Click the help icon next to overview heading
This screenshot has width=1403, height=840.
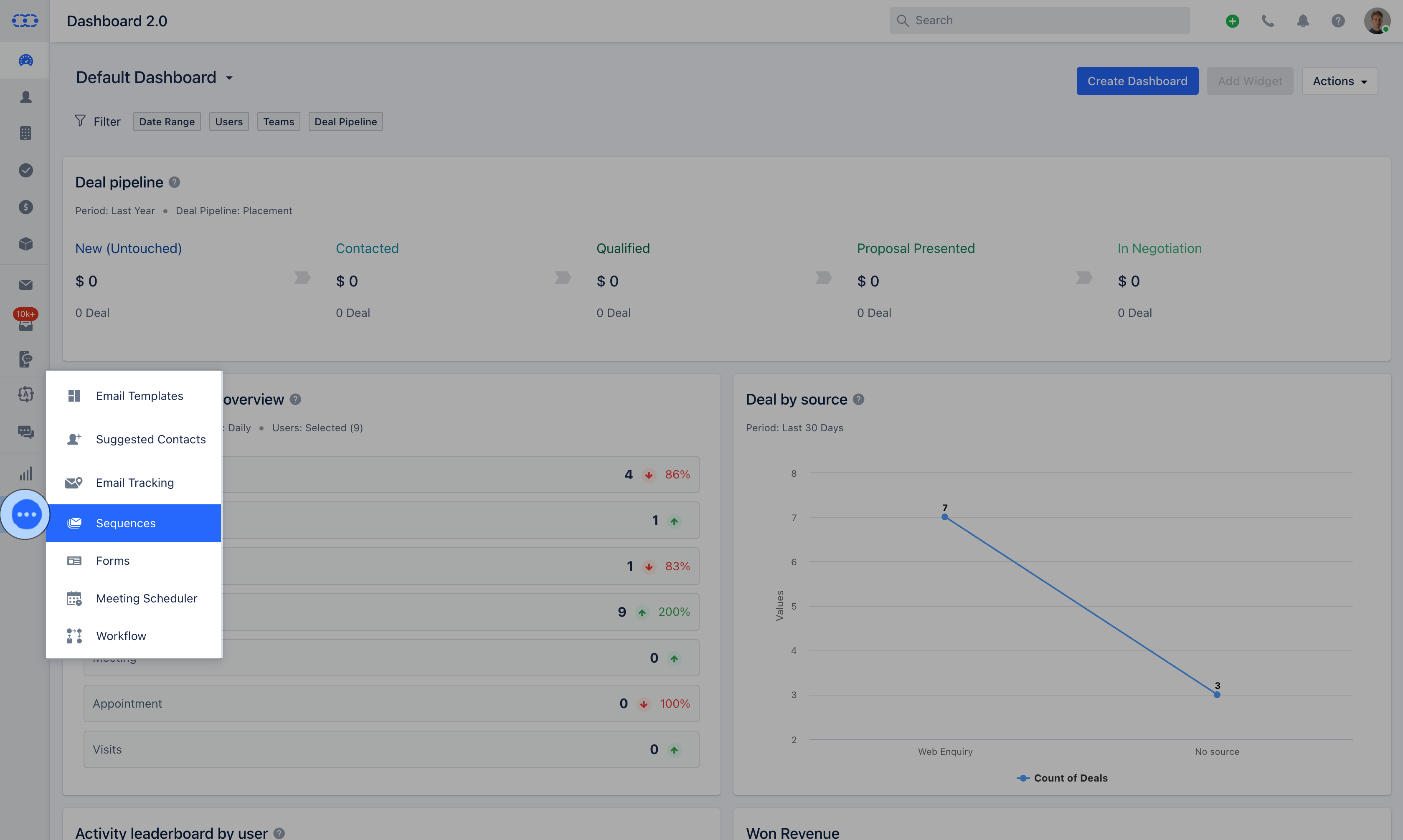[295, 399]
